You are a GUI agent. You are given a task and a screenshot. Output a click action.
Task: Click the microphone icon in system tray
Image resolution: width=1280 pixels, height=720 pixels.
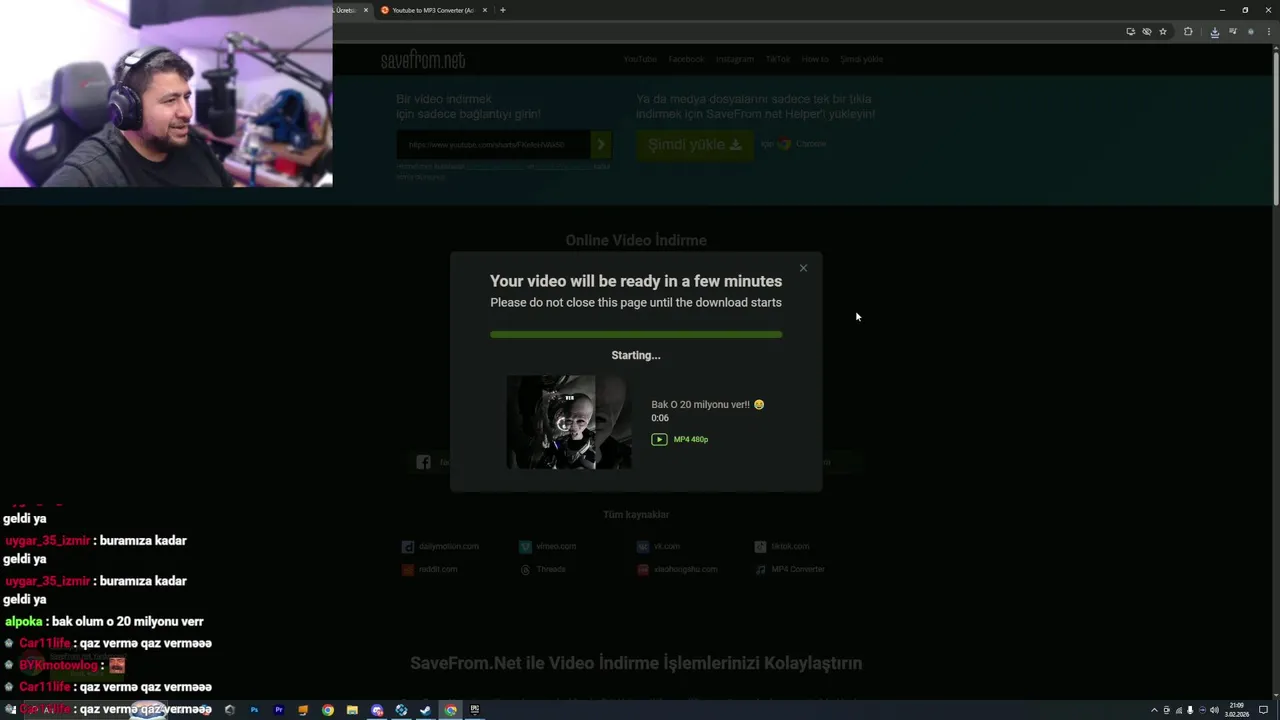coord(1190,710)
